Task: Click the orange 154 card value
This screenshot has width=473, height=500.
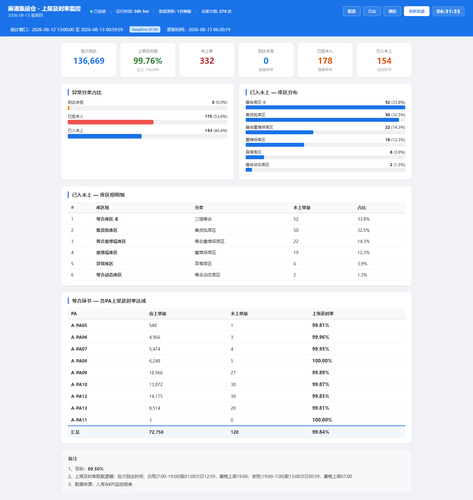Action: (384, 61)
